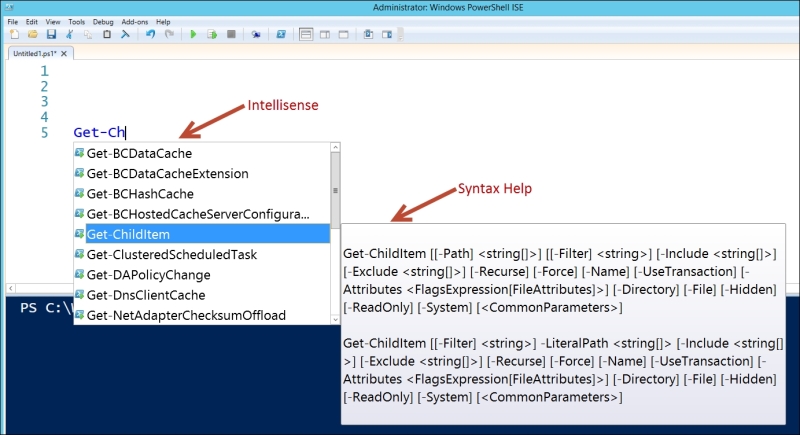
Task: Clear the console pane icon
Action: pyautogui.click(x=125, y=34)
